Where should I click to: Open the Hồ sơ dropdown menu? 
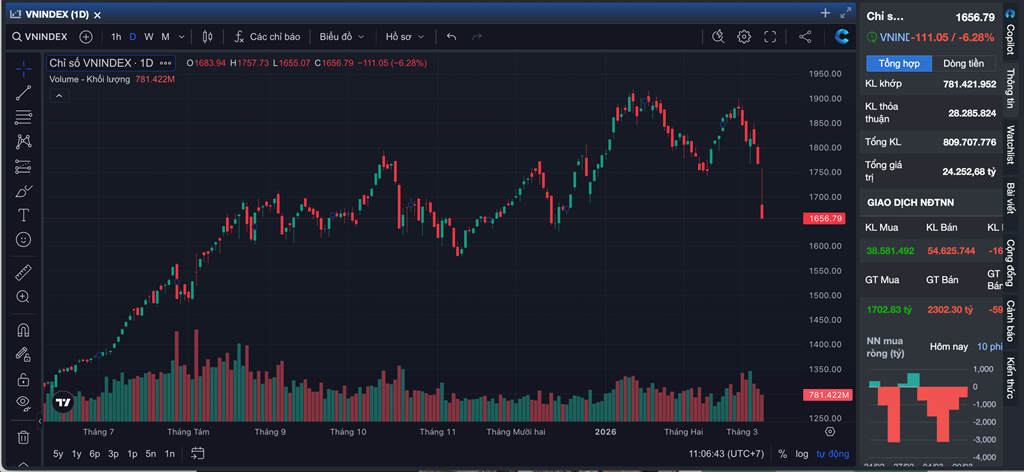click(x=405, y=37)
